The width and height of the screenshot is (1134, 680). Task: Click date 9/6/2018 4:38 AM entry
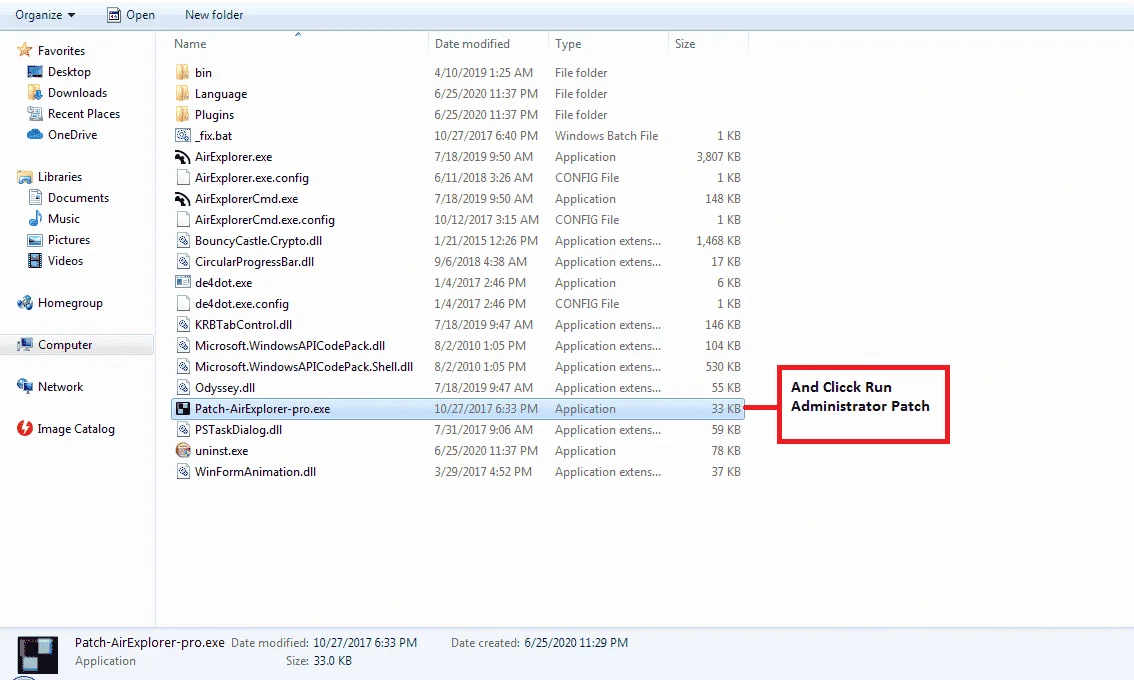(480, 261)
